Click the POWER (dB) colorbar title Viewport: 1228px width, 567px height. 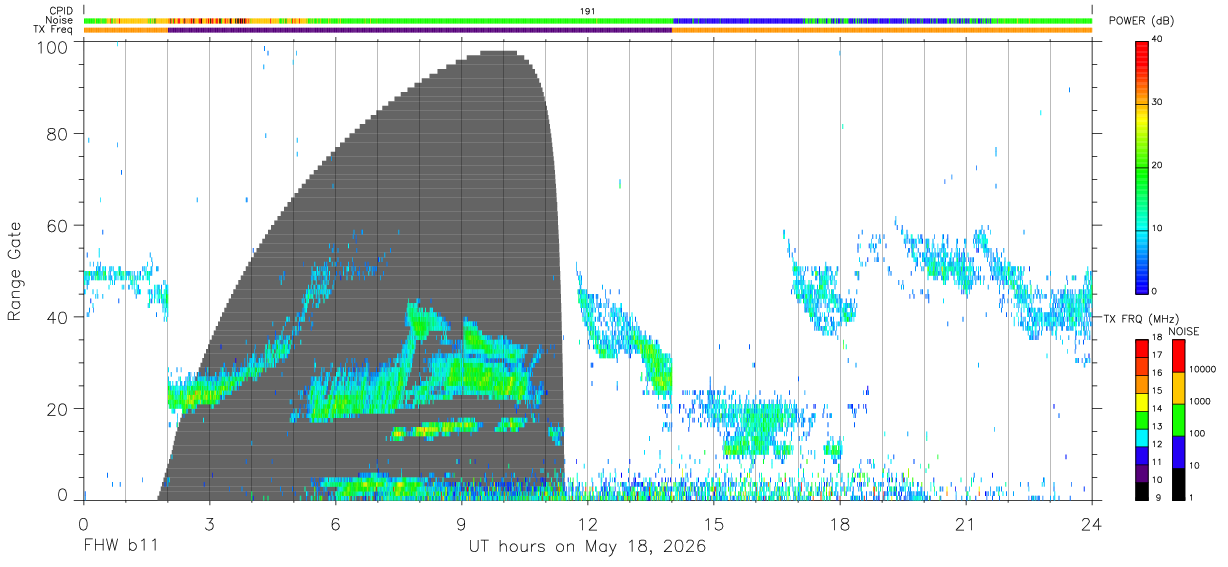coord(1143,21)
